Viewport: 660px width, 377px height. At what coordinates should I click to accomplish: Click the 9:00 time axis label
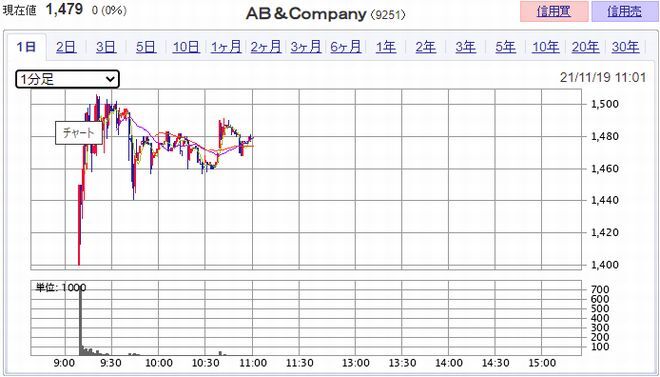(65, 363)
